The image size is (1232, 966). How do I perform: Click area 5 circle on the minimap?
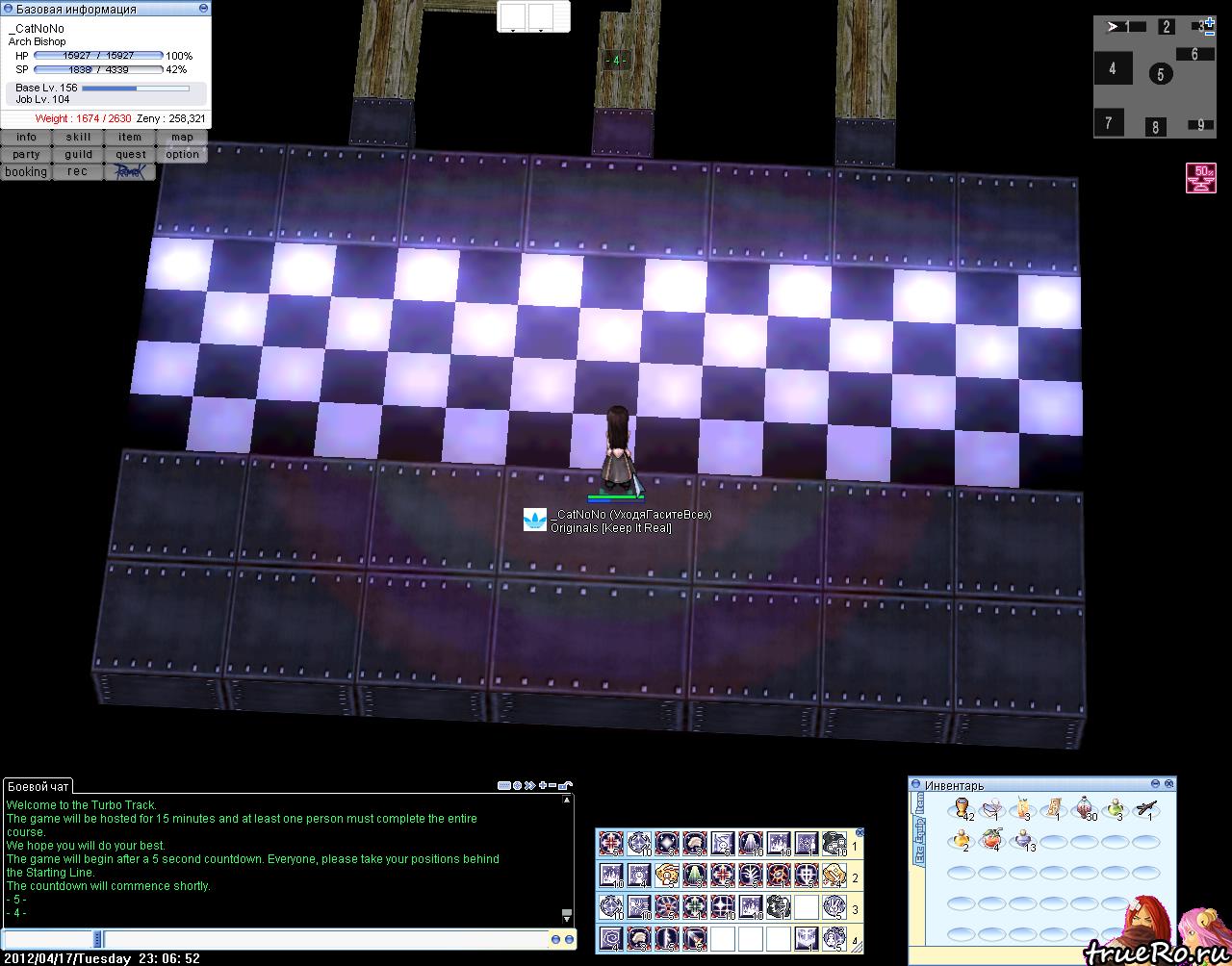coord(1161,74)
